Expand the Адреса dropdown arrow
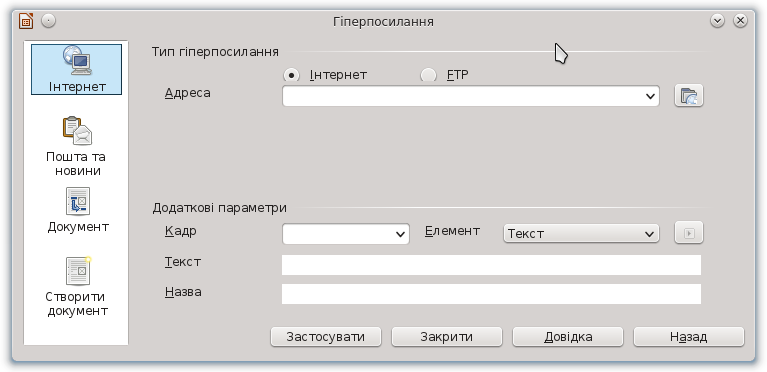This screenshot has height=372, width=767. point(650,96)
